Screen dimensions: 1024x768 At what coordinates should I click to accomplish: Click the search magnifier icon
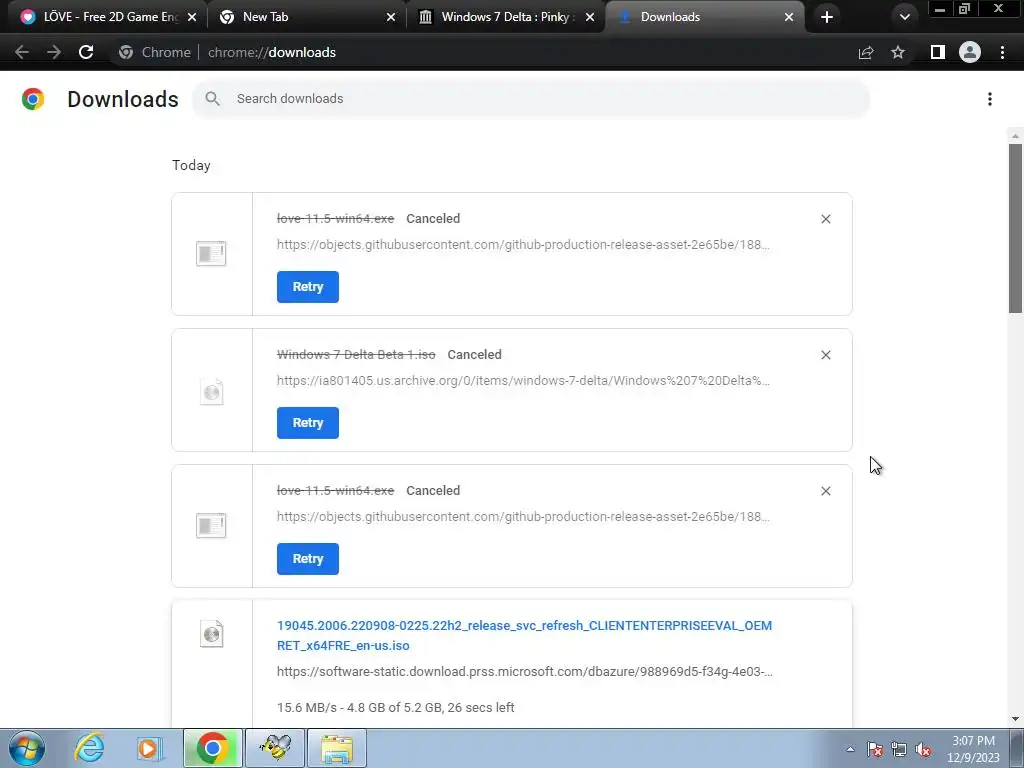pos(212,99)
